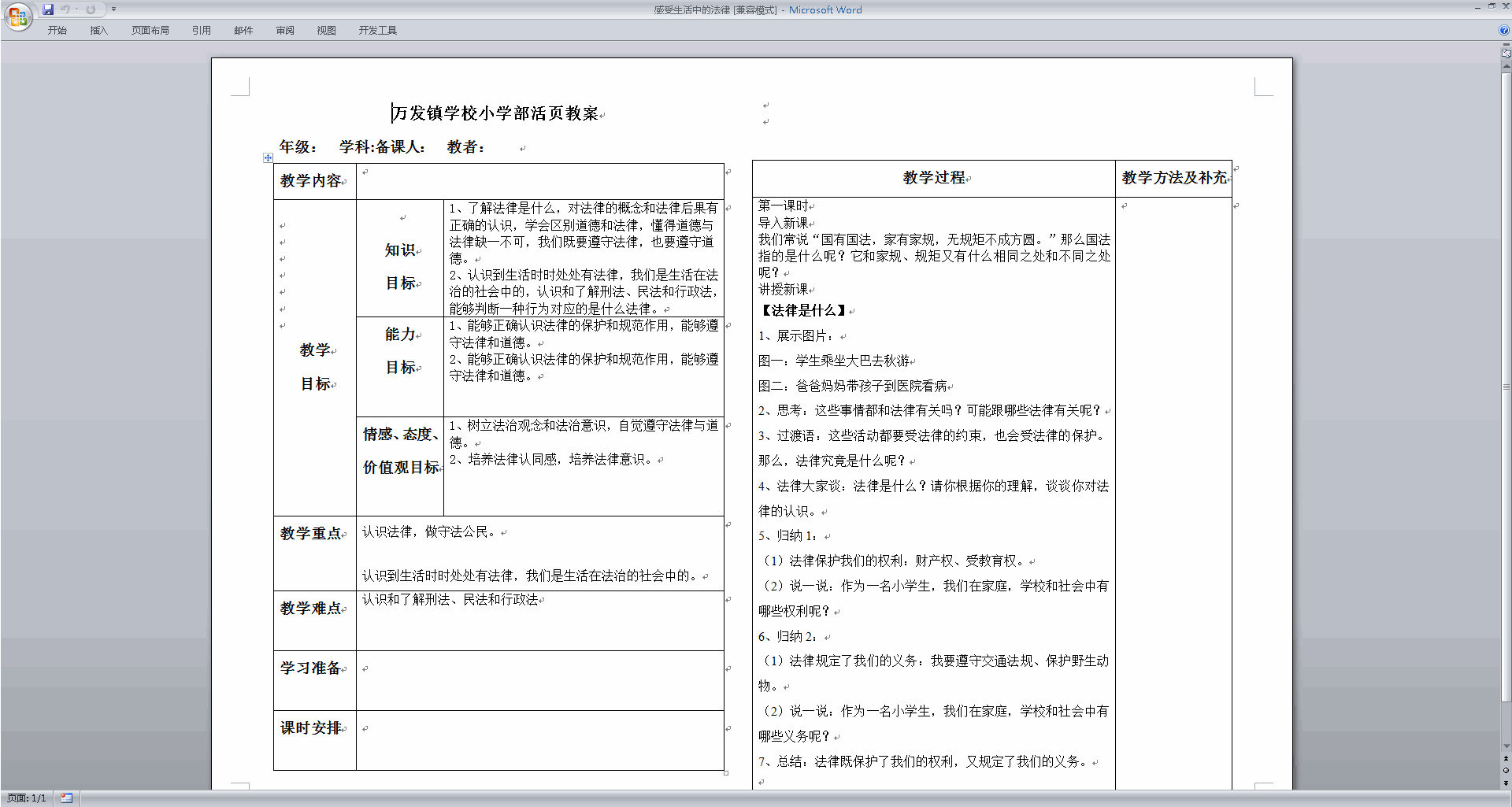1512x807 pixels.
Task: Open the 开发工具 ribbon tab
Action: point(378,31)
